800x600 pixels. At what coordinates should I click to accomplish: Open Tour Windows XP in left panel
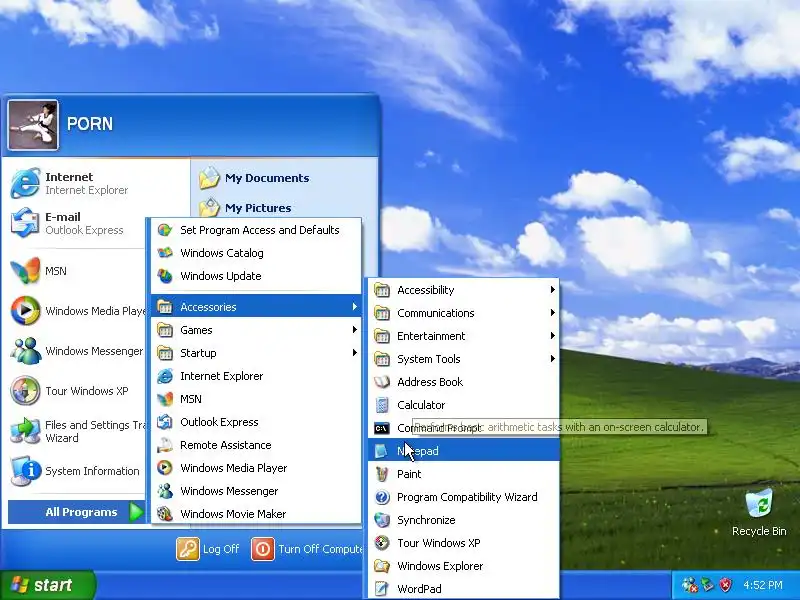[77, 391]
